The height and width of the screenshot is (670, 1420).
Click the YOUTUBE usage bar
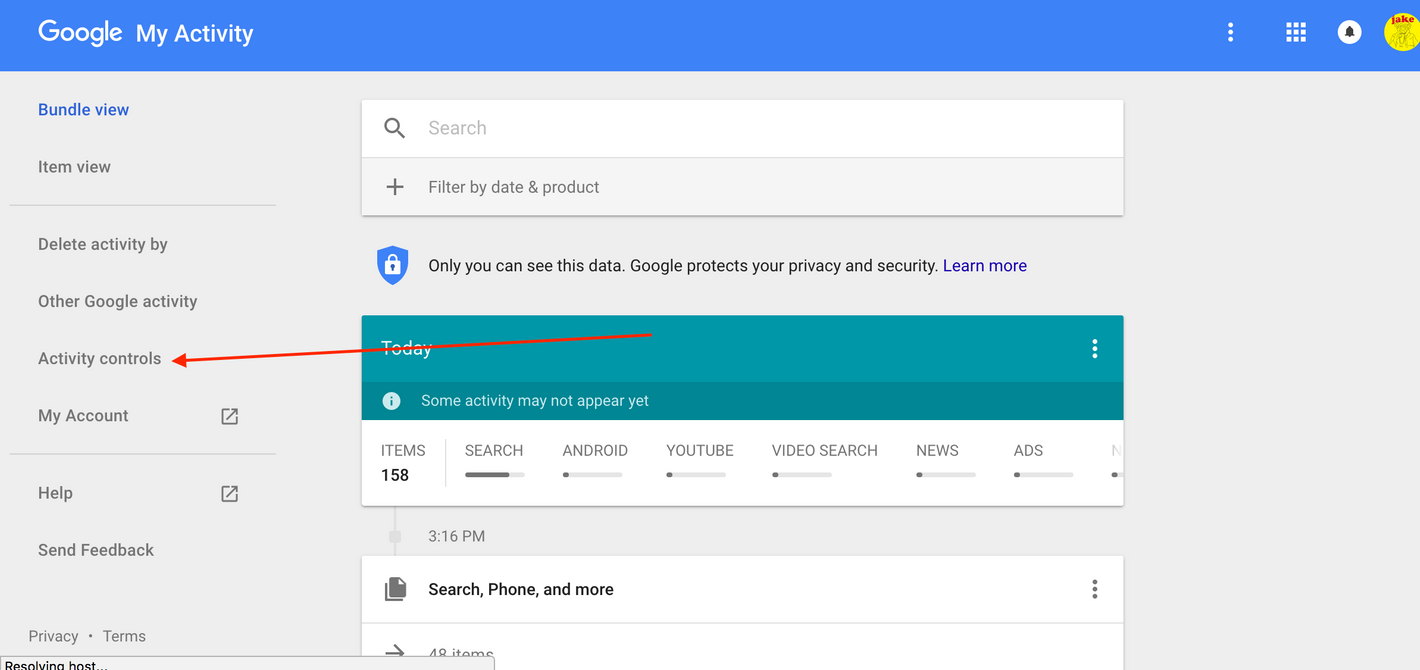[x=696, y=475]
